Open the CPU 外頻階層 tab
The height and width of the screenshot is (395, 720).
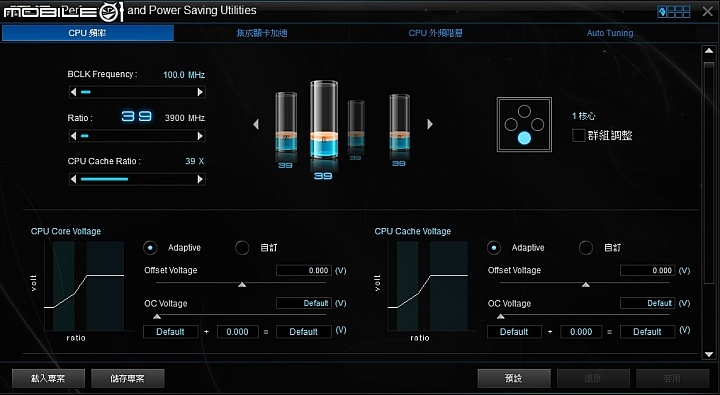pyautogui.click(x=435, y=33)
